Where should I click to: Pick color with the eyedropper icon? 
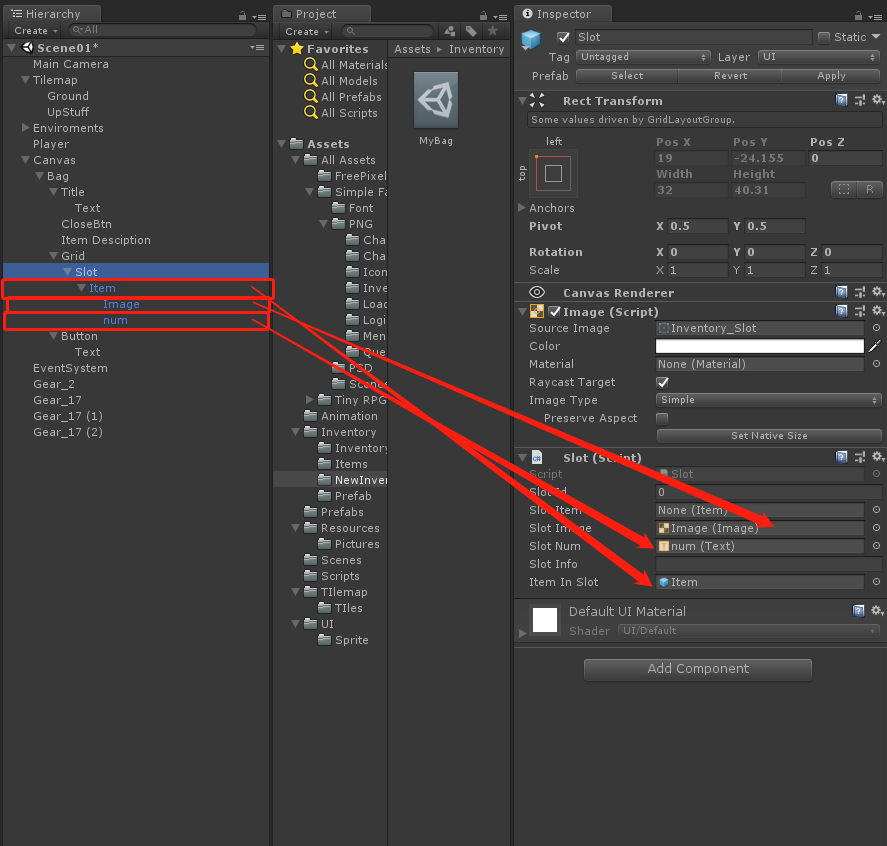(x=875, y=346)
